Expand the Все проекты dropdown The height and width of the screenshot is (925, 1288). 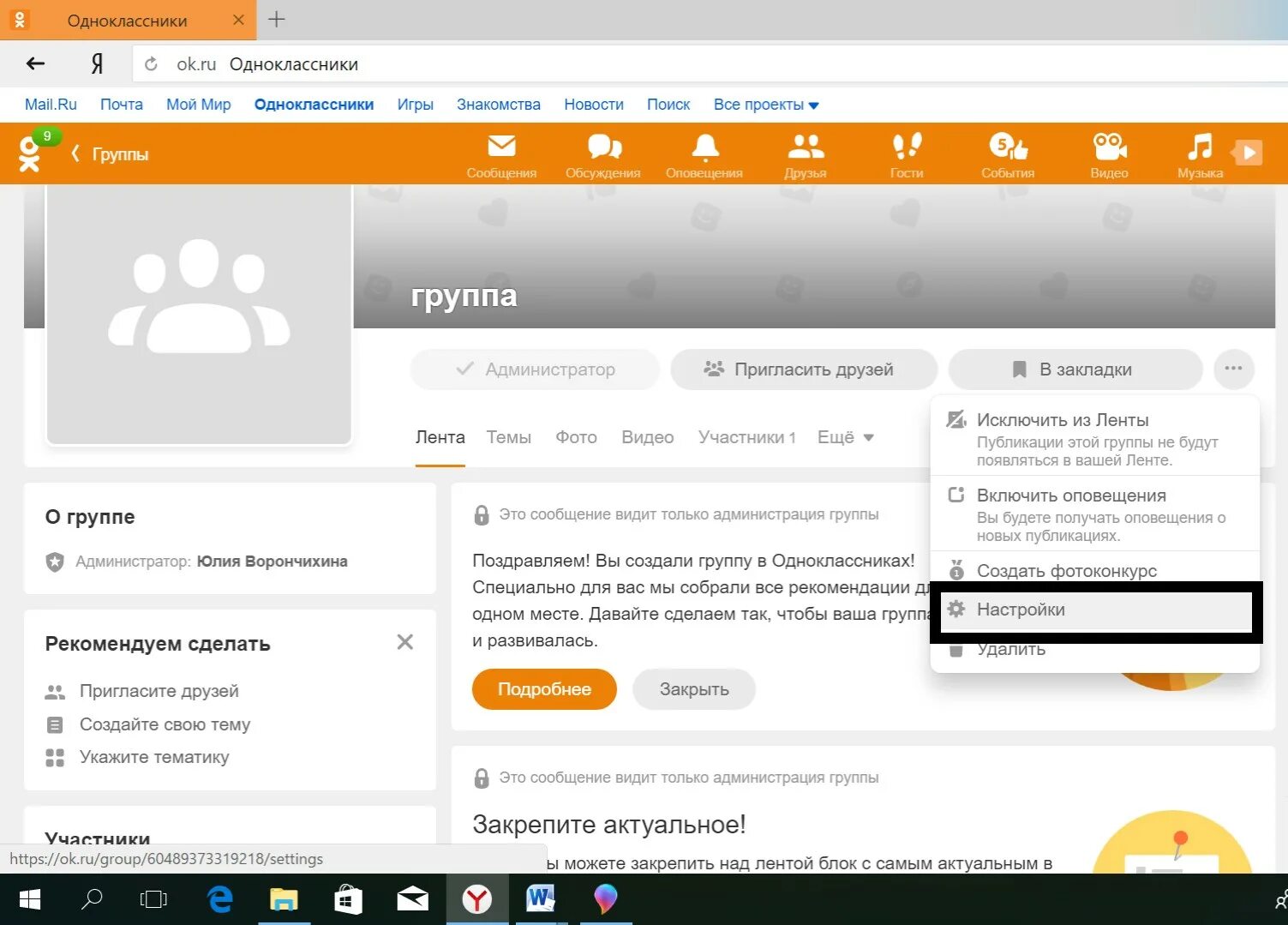766,105
